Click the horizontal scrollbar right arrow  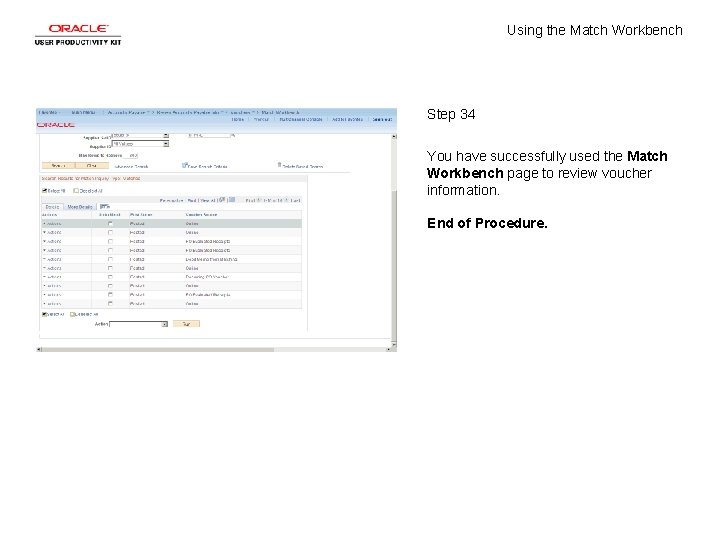[x=388, y=349]
